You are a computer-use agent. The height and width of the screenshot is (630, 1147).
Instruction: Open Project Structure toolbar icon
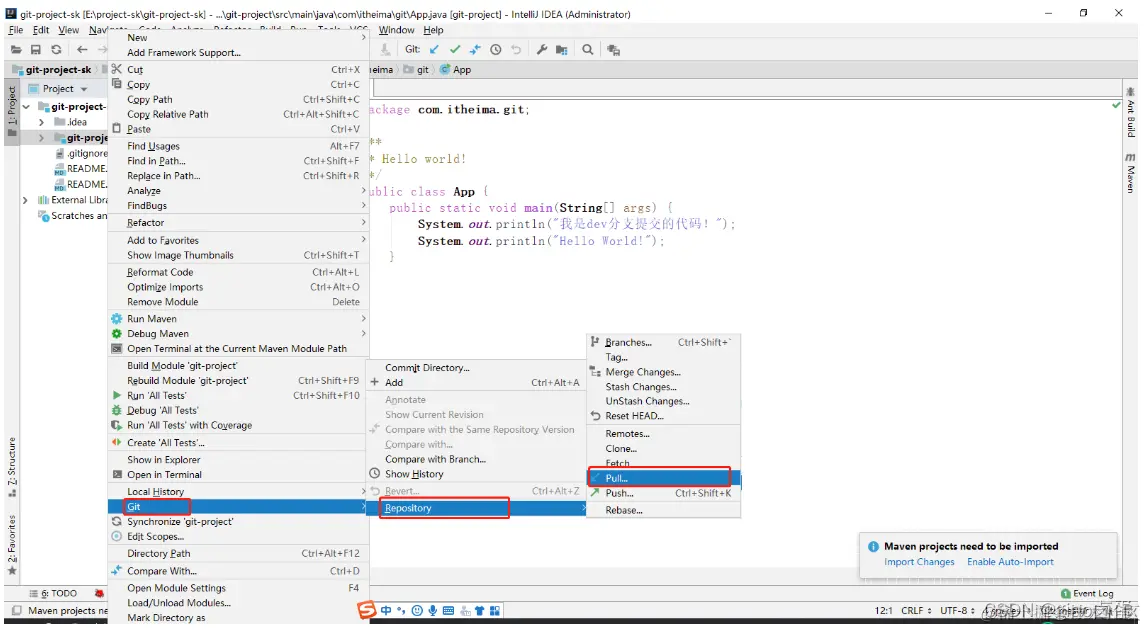coord(561,50)
